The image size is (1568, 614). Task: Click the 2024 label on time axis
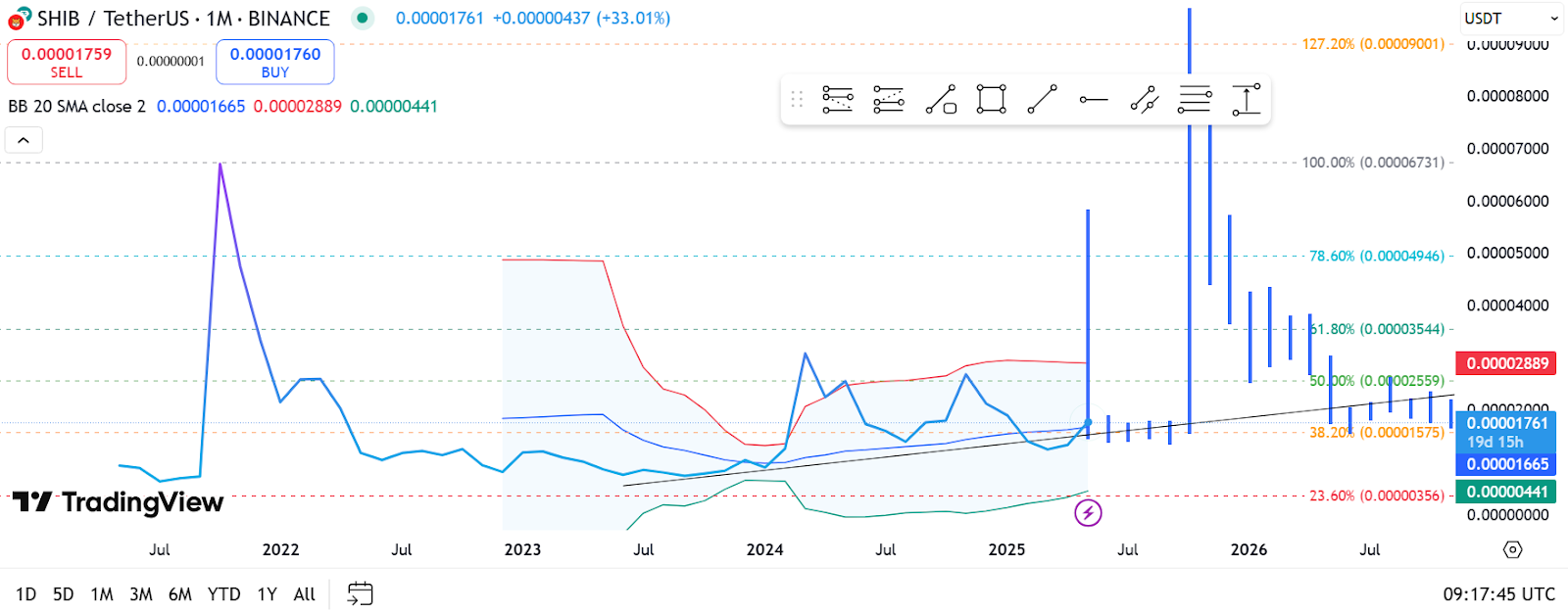tap(764, 549)
